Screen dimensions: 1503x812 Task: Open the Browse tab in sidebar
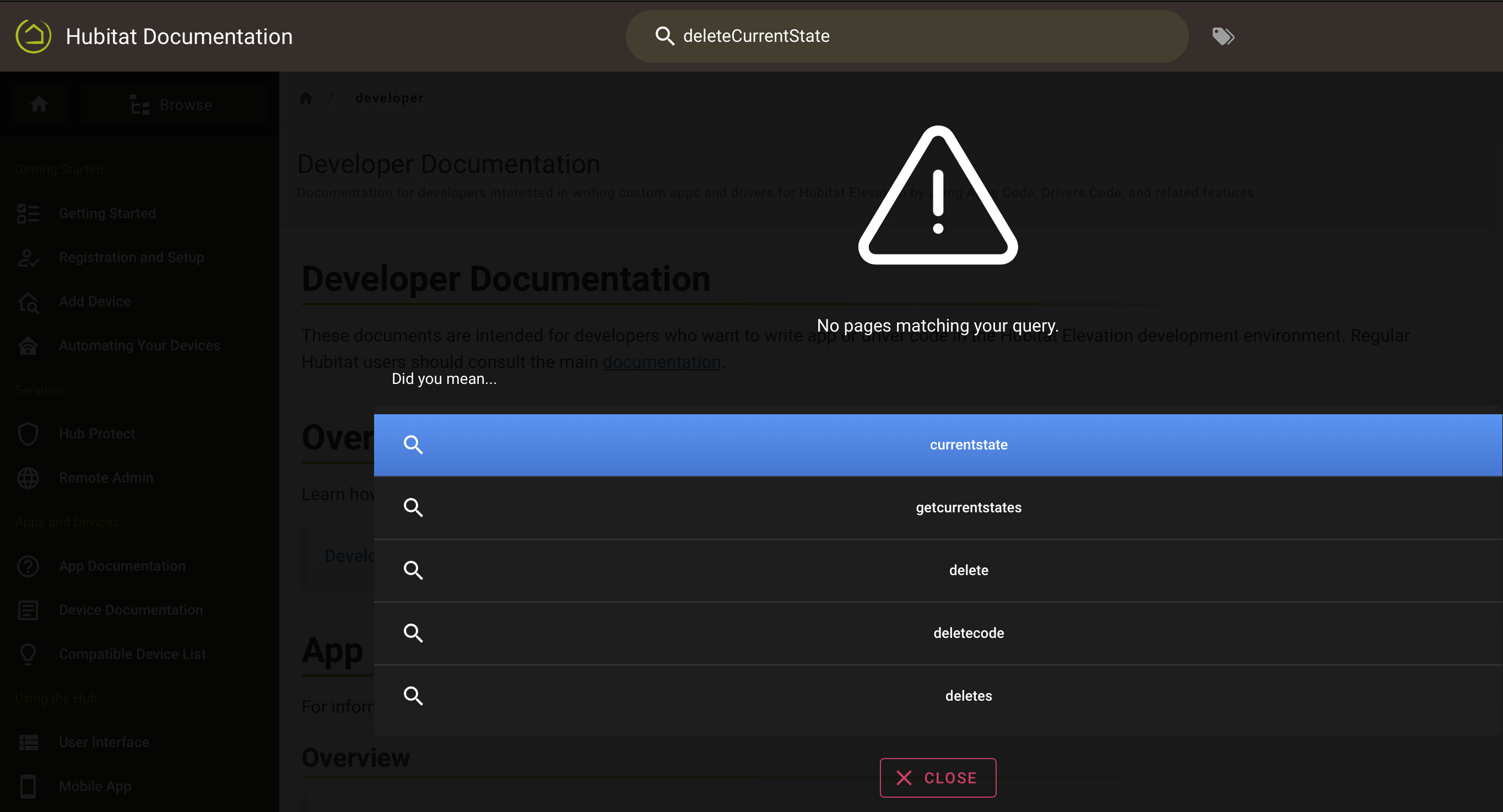click(x=174, y=105)
